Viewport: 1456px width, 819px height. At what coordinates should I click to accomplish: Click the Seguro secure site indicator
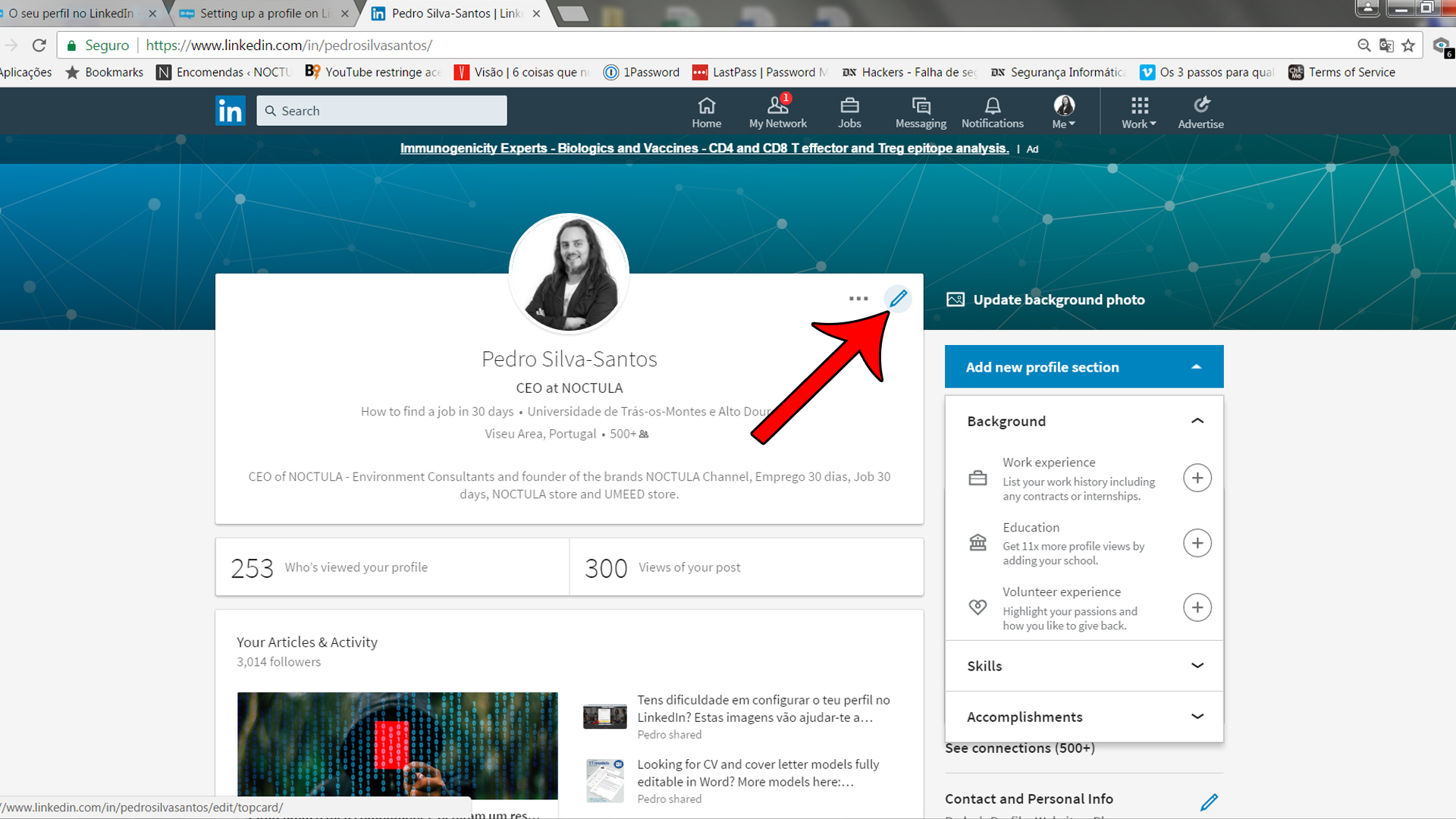[99, 45]
